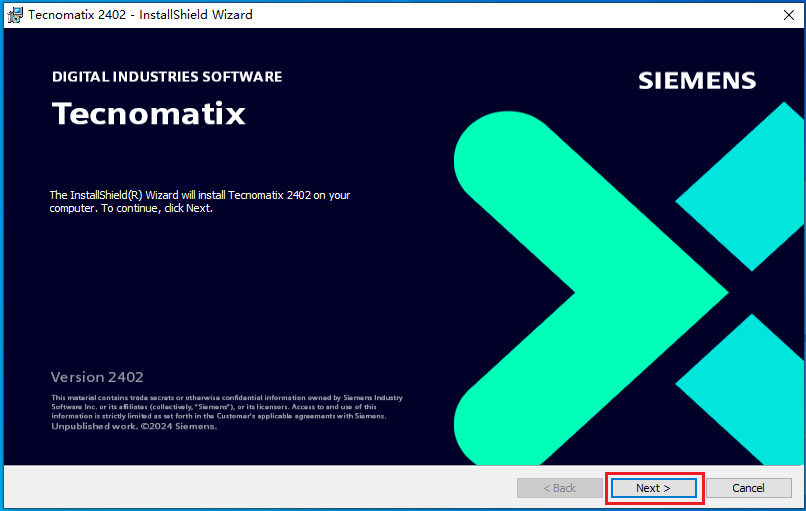Click the DIGITAL INDUSTRIES SOFTWARE text
This screenshot has height=511, width=806.
166,77
